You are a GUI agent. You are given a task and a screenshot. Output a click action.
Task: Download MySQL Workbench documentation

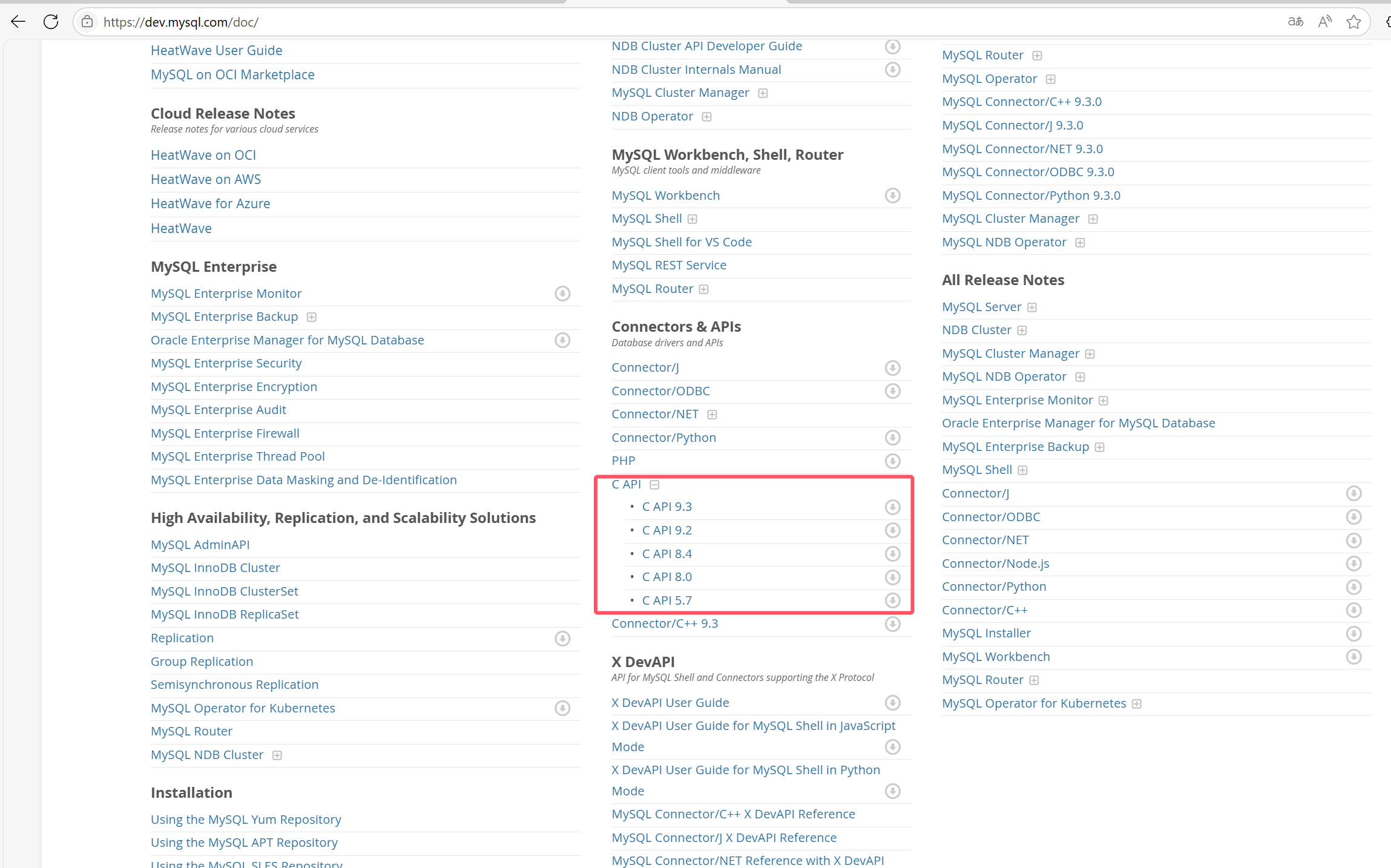click(892, 195)
